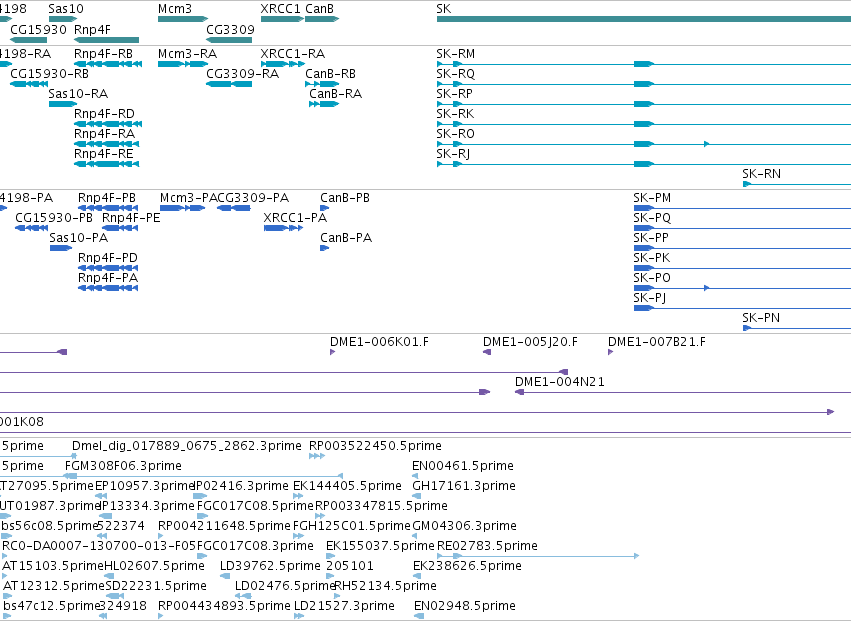
Task: Click the XRCC1-PA protein label
Action: click(295, 218)
